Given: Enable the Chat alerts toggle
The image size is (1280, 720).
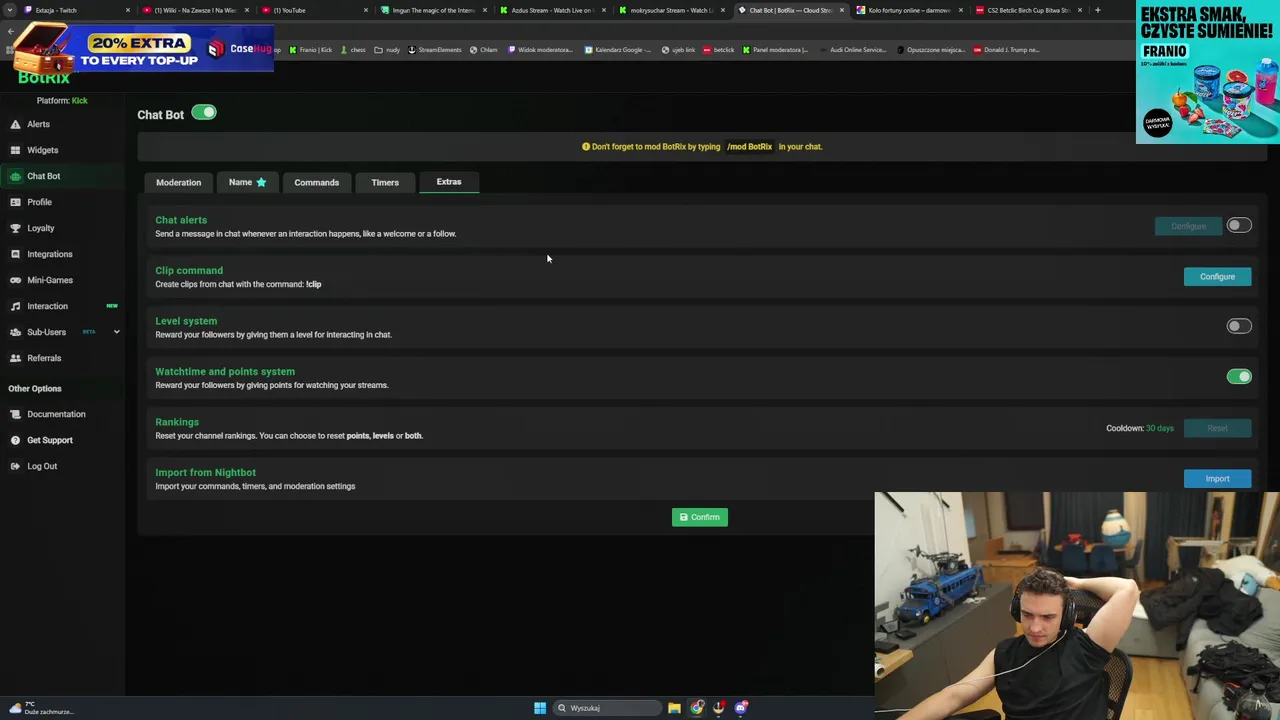Looking at the screenshot, I should point(1239,225).
